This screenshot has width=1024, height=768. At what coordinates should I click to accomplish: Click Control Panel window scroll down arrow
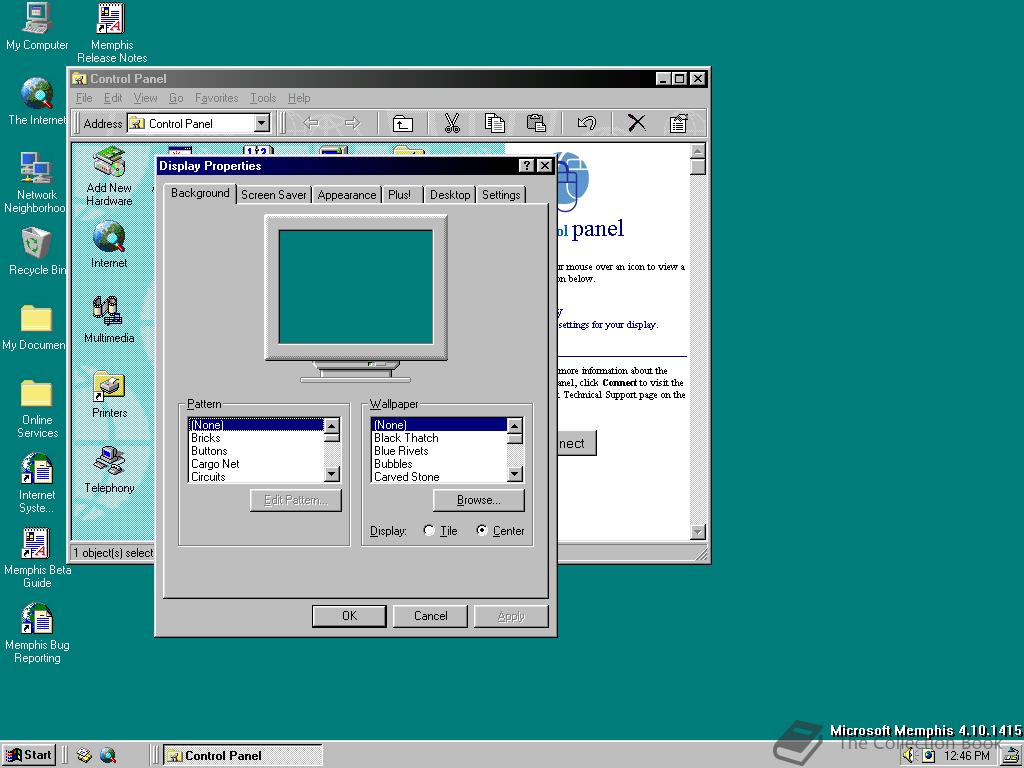pos(697,532)
